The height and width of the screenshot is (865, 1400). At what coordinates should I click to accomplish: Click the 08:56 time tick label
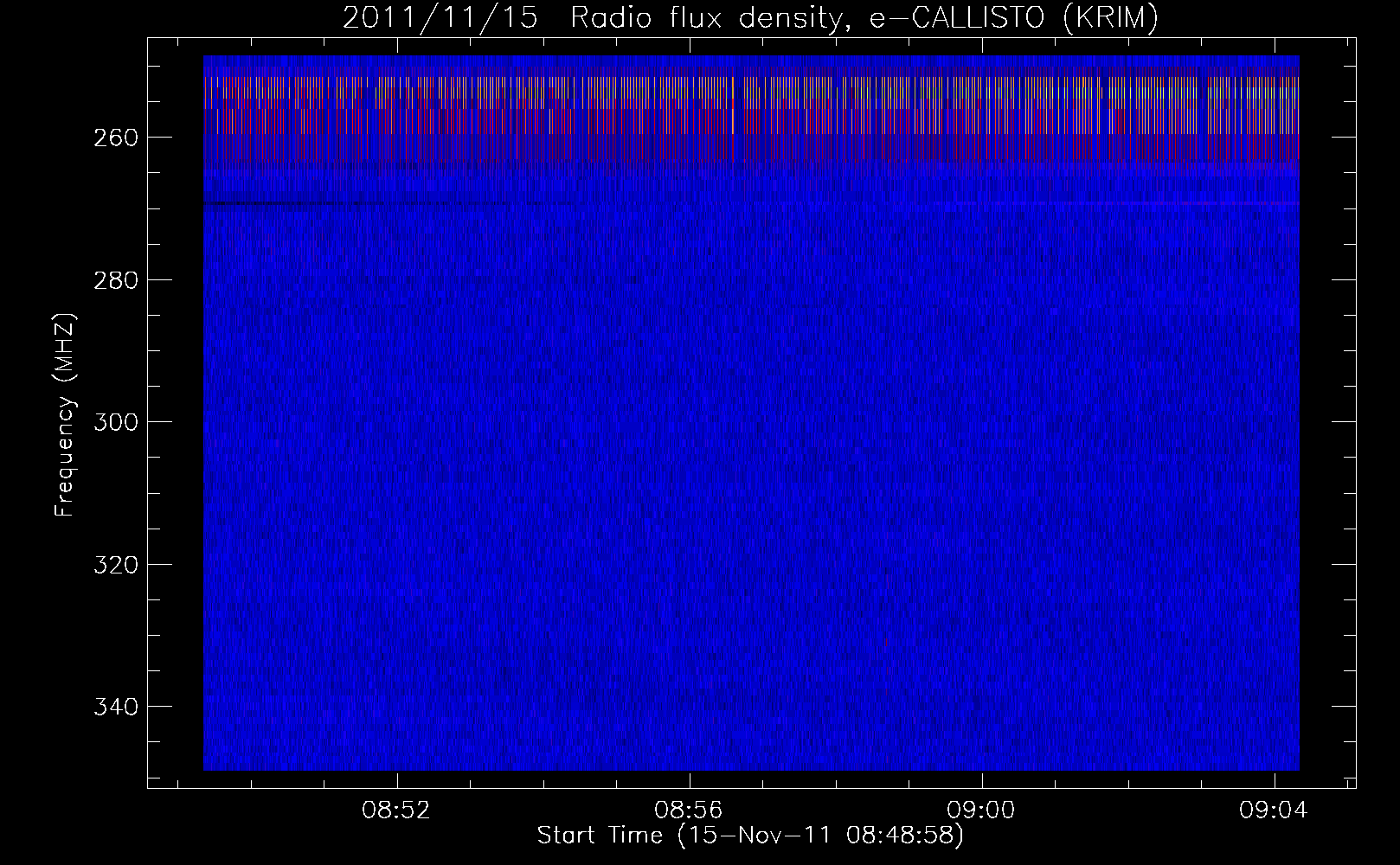pyautogui.click(x=689, y=811)
